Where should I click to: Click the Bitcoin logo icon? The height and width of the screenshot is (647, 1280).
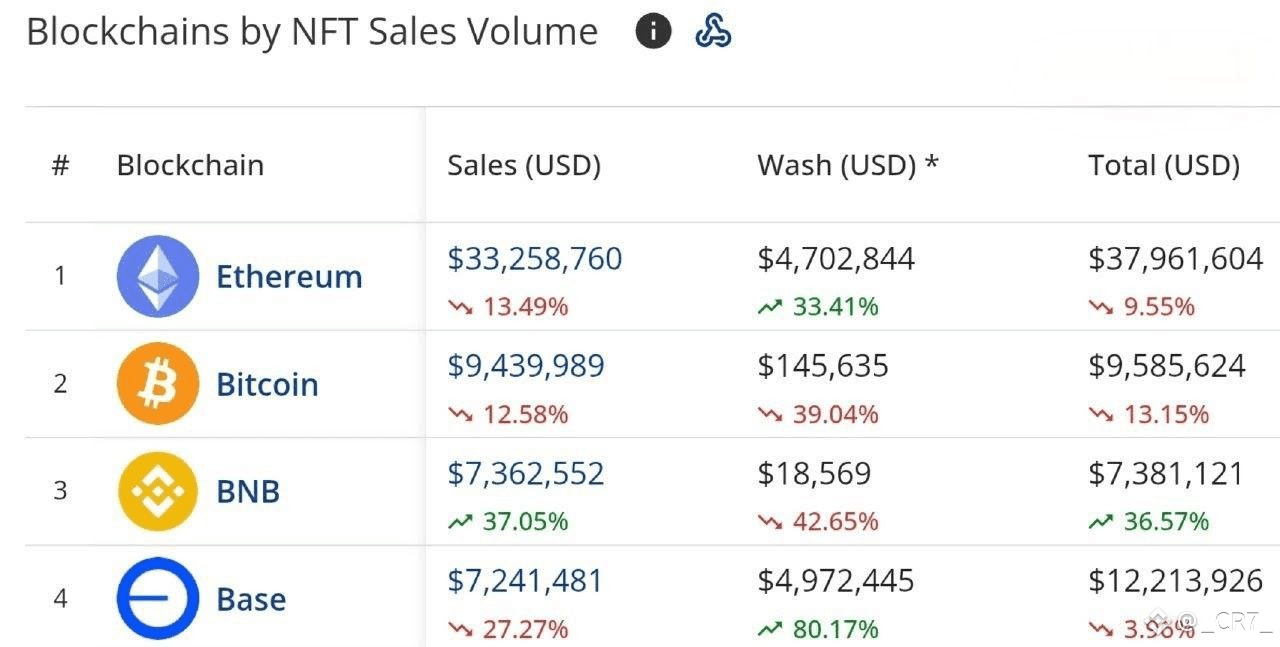point(158,384)
